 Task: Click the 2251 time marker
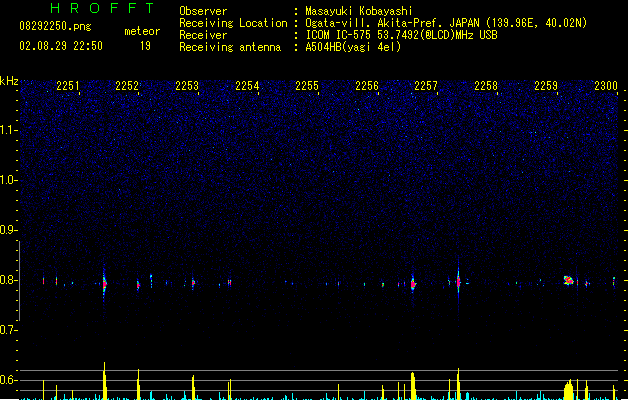[67, 86]
